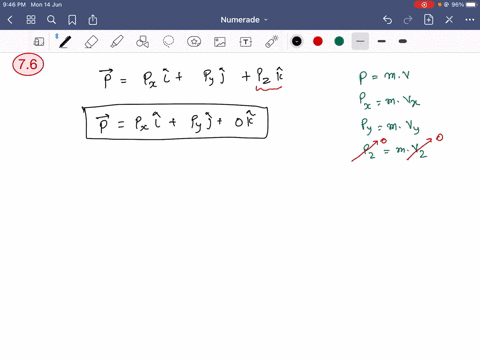This screenshot has height=360, width=480.
Task: Insert an image with the Image tool
Action: point(220,42)
